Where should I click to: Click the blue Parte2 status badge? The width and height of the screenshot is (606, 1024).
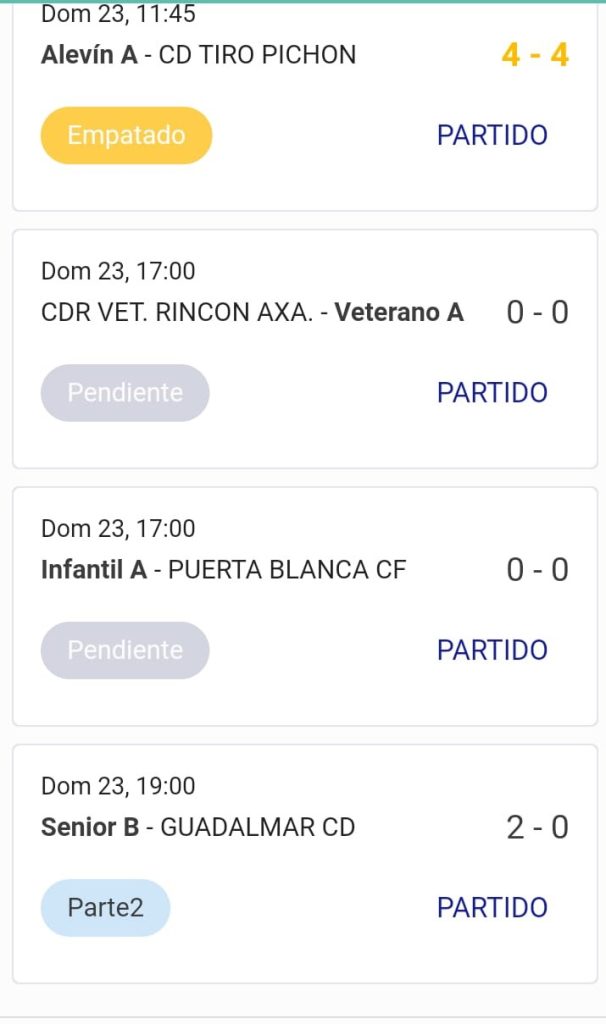click(105, 907)
